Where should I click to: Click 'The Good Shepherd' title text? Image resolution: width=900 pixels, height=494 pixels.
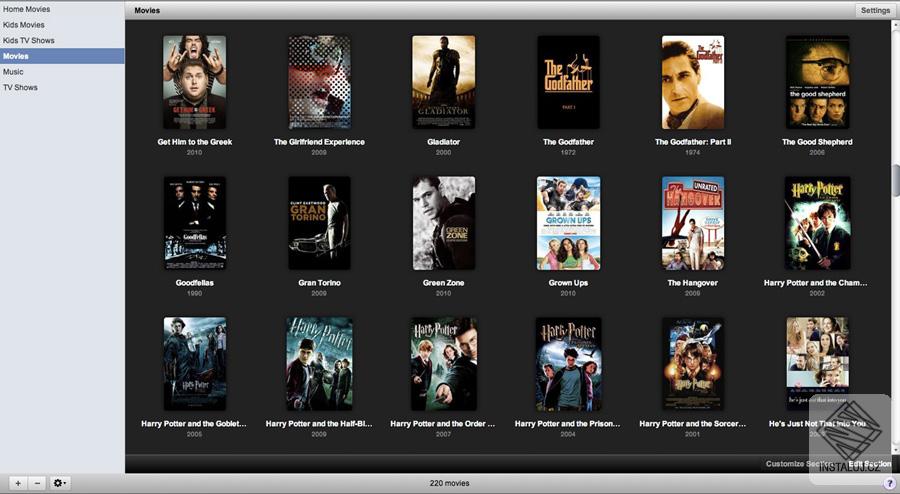tap(817, 142)
